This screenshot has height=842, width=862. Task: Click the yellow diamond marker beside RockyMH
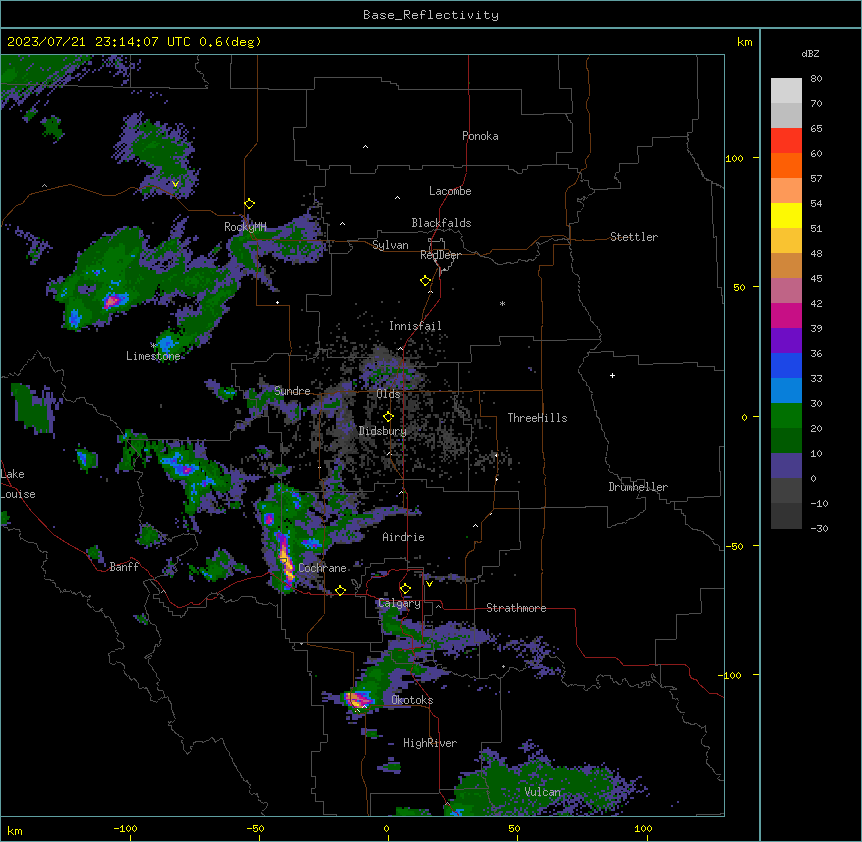pyautogui.click(x=250, y=204)
